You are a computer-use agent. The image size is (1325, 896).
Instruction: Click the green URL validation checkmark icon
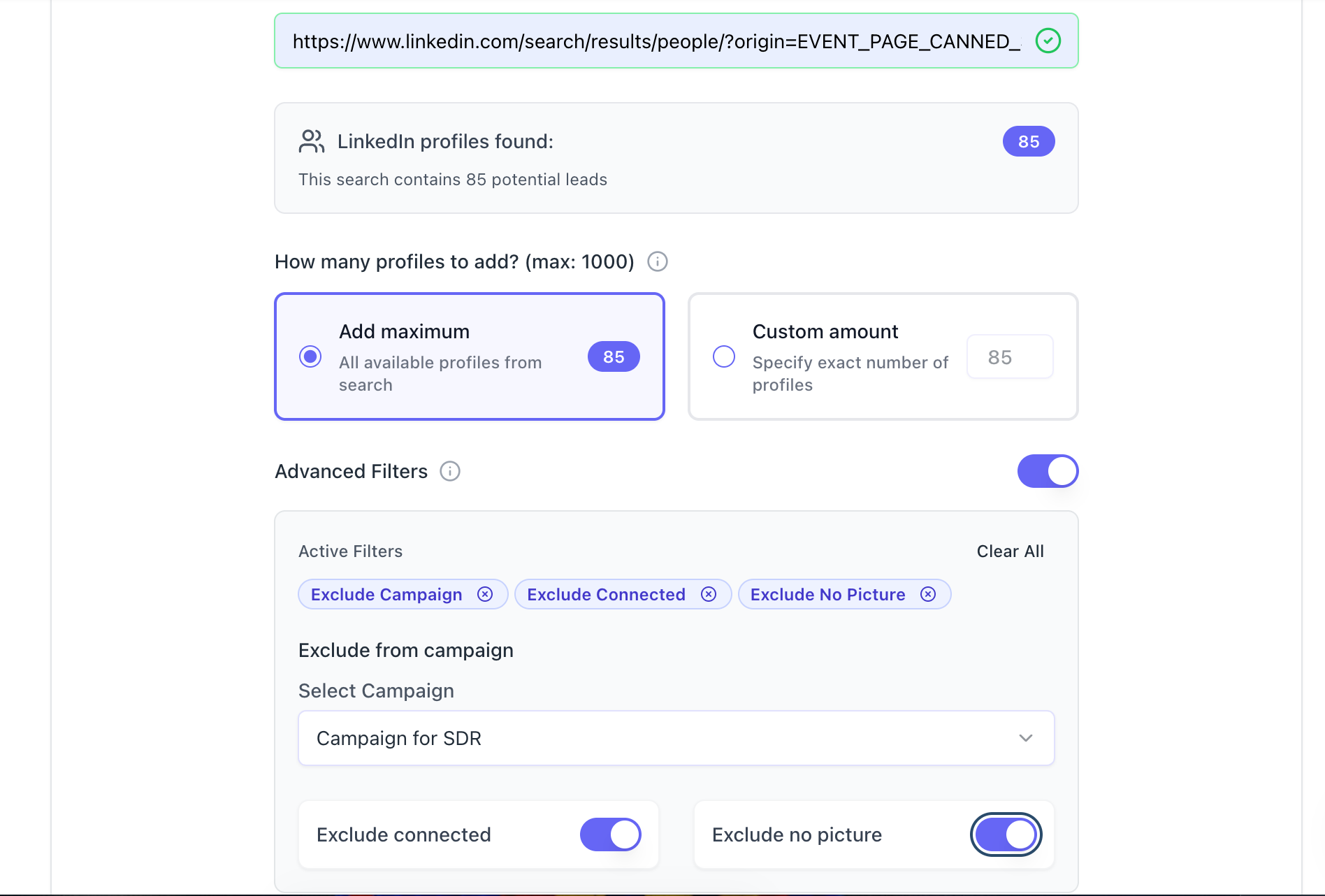click(1048, 41)
